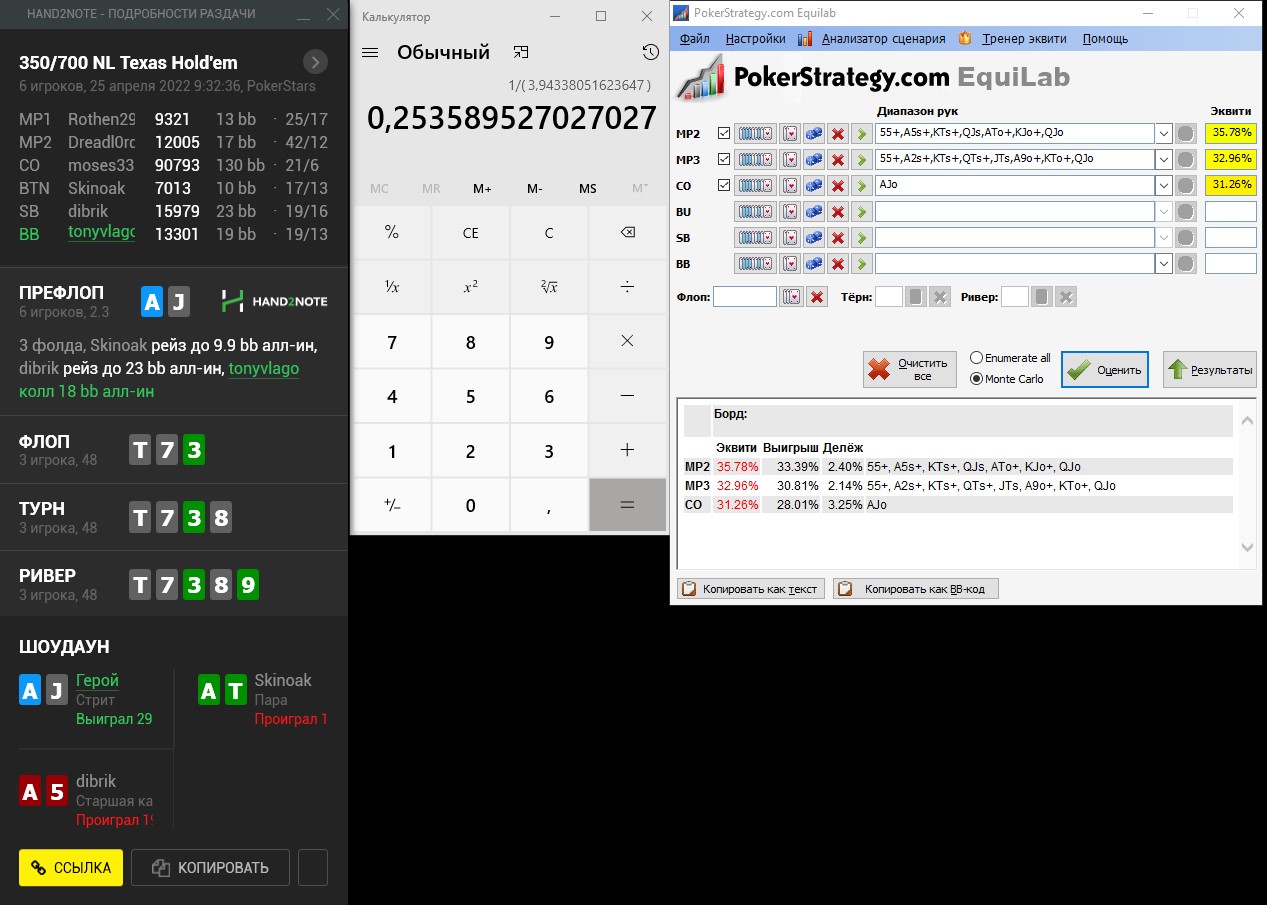This screenshot has height=905, width=1267.
Task: Clear MP2 range with red X
Action: point(838,133)
